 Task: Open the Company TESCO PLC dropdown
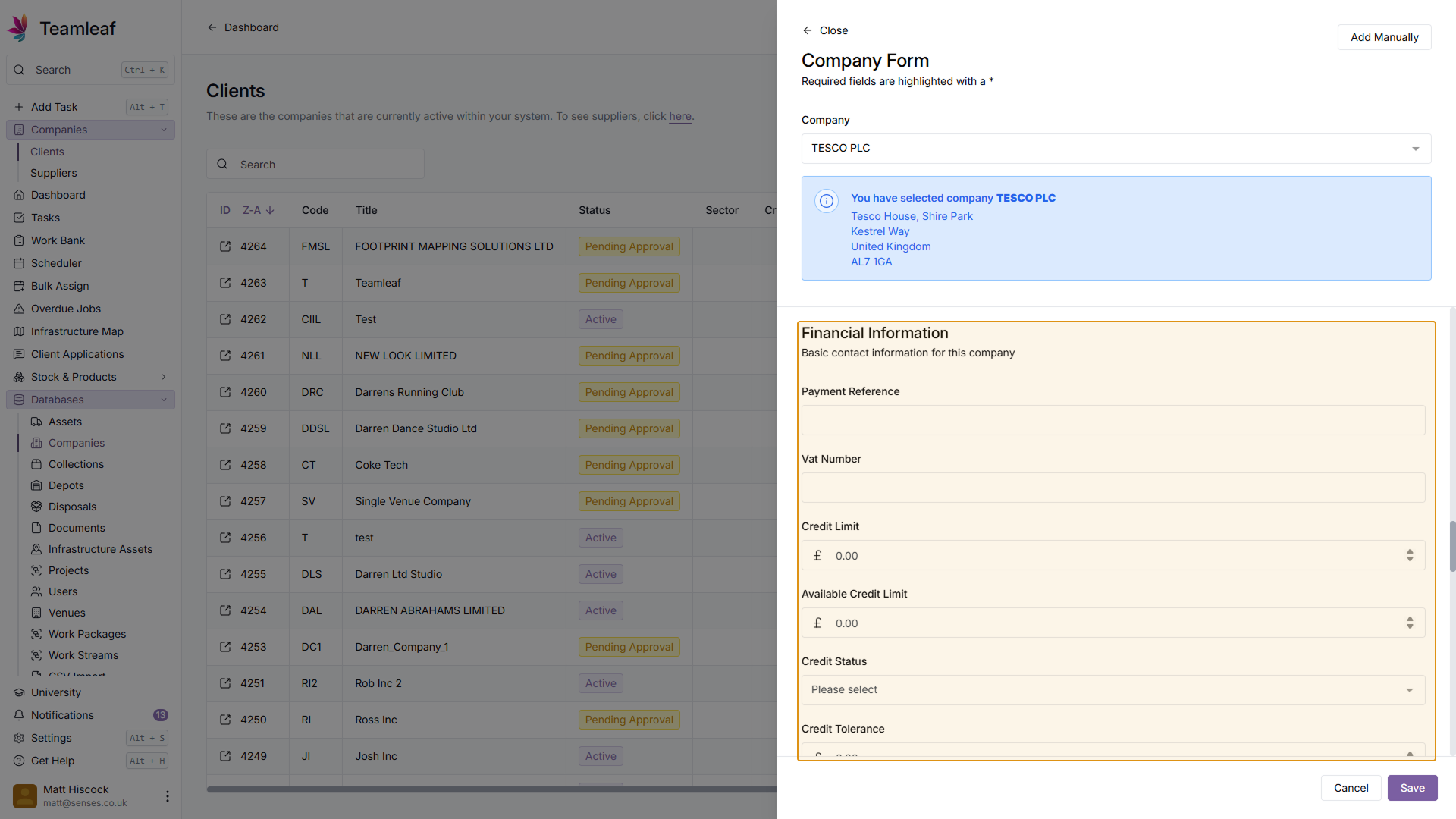pyautogui.click(x=1116, y=149)
